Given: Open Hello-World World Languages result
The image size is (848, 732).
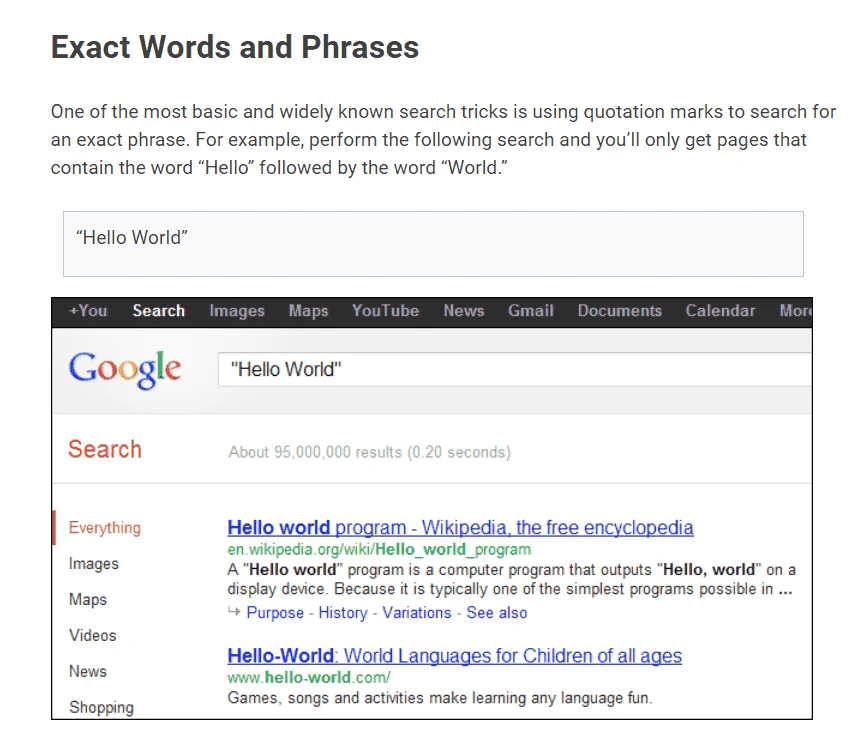Looking at the screenshot, I should click(454, 656).
